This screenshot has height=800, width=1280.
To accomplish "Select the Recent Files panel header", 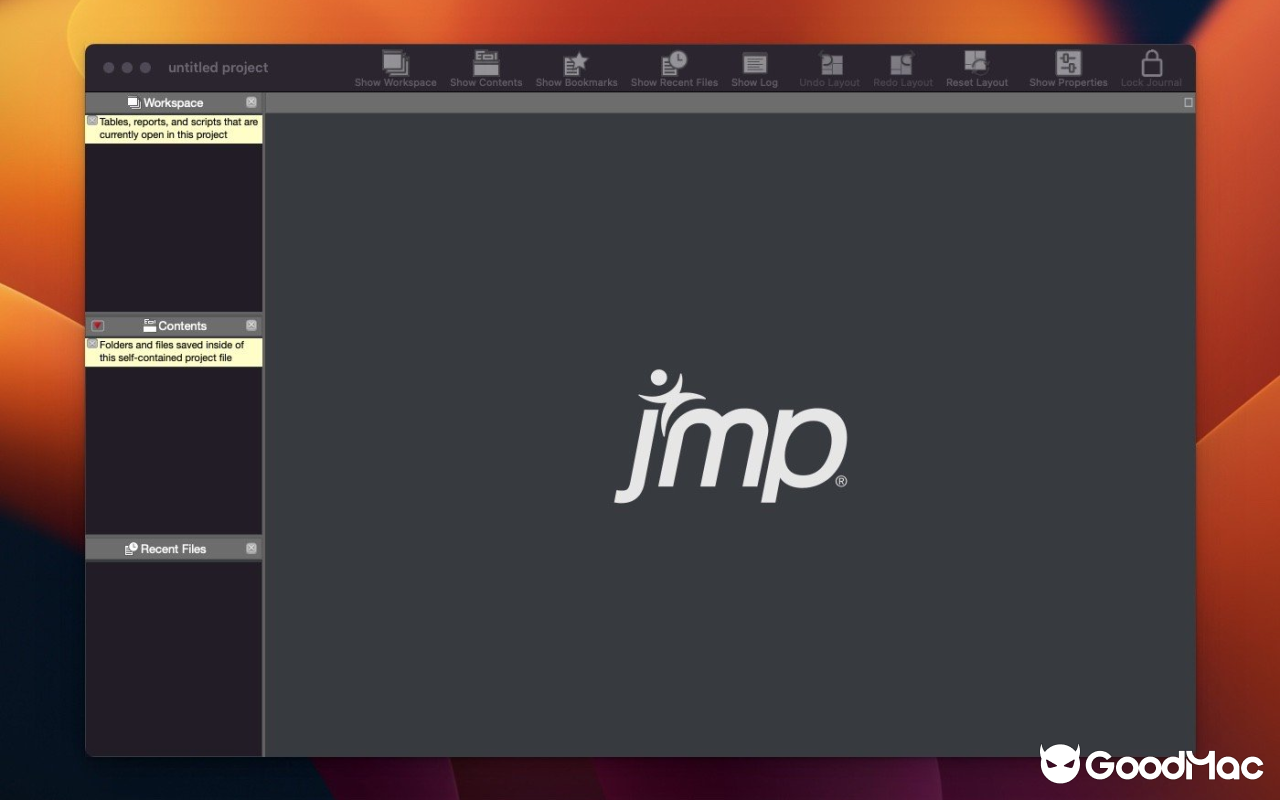I will (x=174, y=548).
